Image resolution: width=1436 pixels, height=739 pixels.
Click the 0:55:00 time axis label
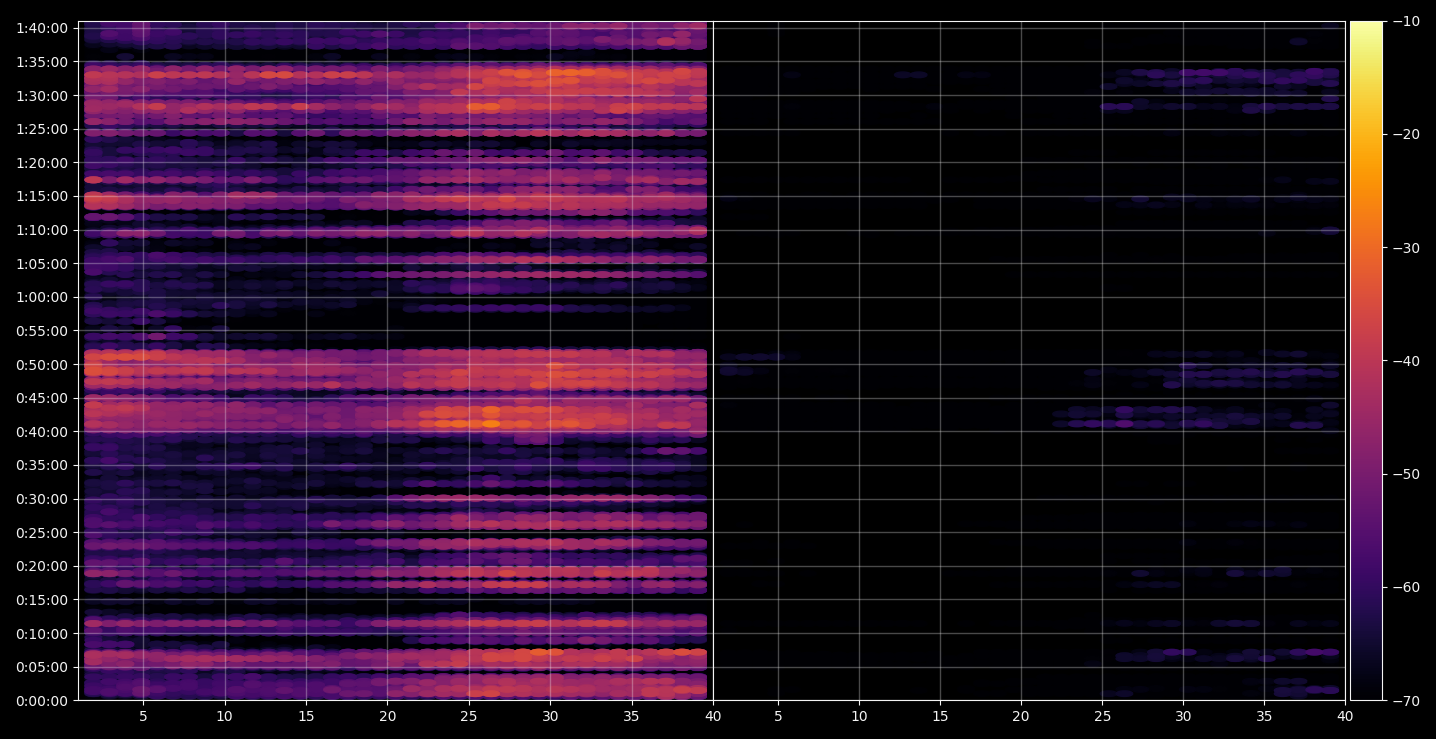42,331
